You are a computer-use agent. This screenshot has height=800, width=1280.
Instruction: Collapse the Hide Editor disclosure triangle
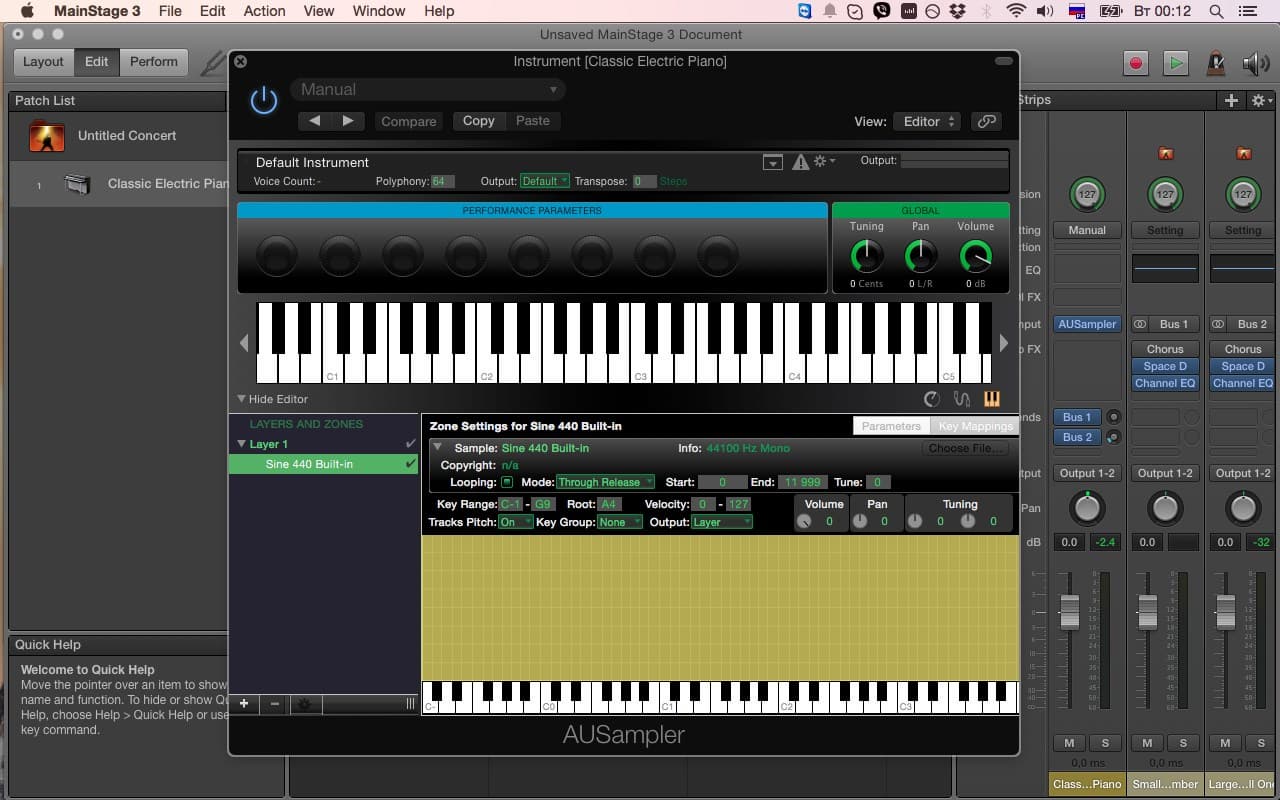pyautogui.click(x=241, y=399)
